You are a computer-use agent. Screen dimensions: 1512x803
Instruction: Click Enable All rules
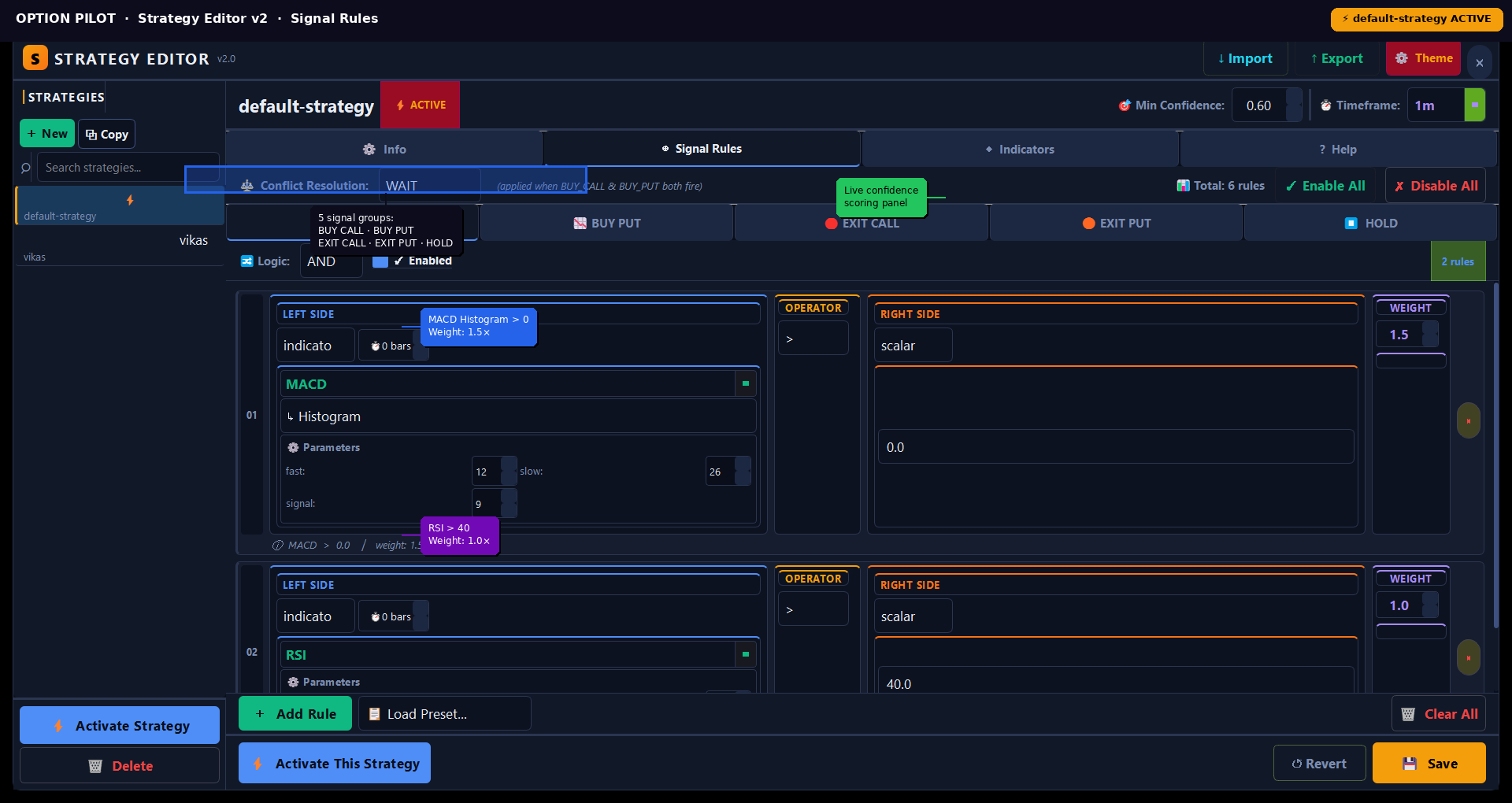(1325, 186)
